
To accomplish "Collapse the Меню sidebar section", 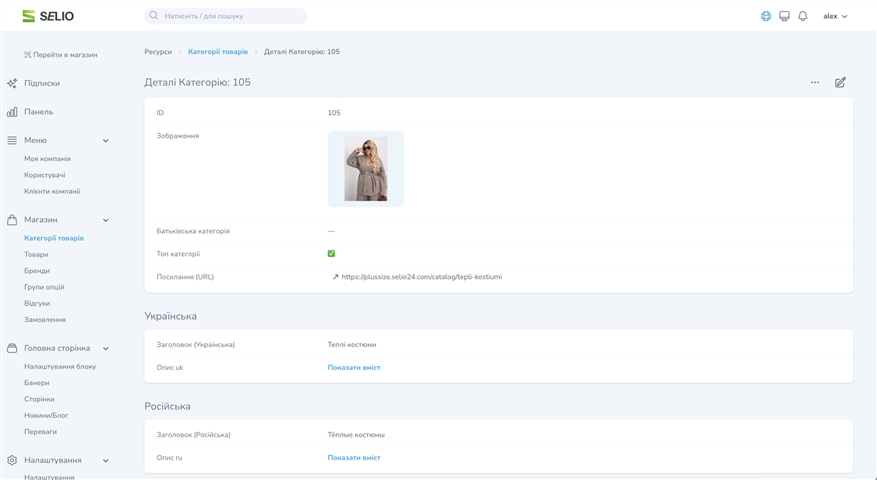I will 106,141.
